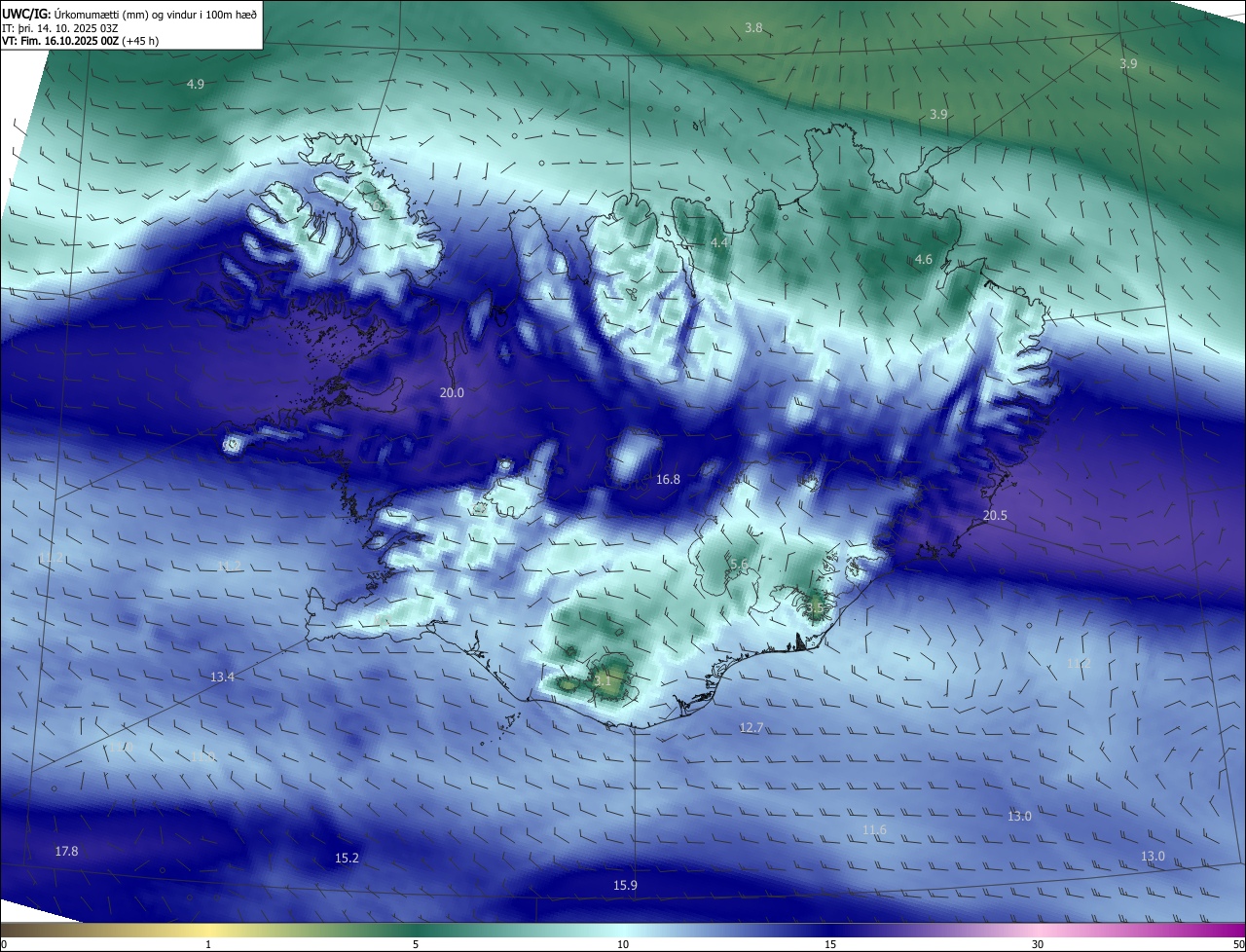
Task: Click the 13.4 value in the southwest sea
Action: tap(223, 677)
